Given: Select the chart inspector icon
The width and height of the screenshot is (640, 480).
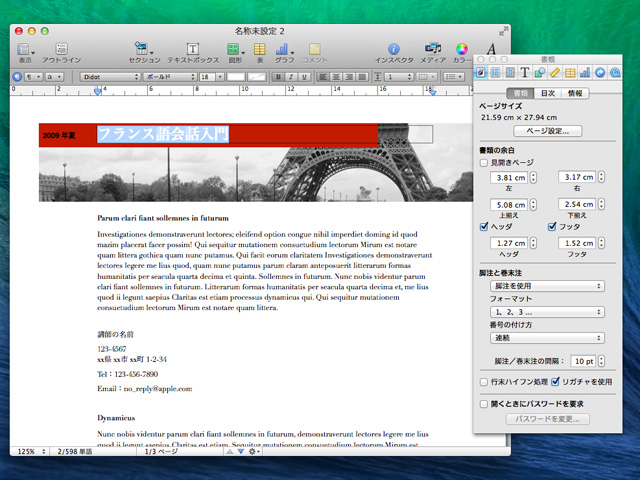Looking at the screenshot, I should pyautogui.click(x=585, y=73).
